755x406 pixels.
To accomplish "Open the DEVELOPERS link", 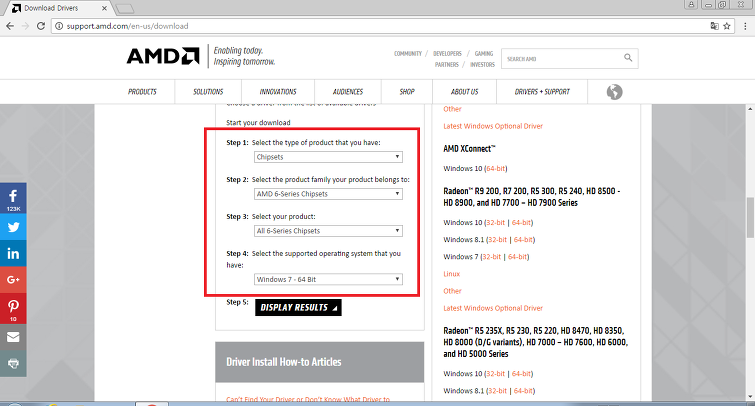I will pos(447,53).
